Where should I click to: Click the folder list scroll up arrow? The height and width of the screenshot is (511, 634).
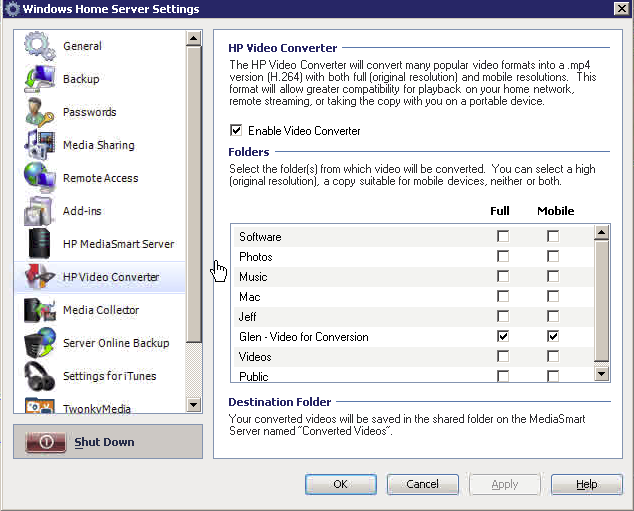pos(602,232)
